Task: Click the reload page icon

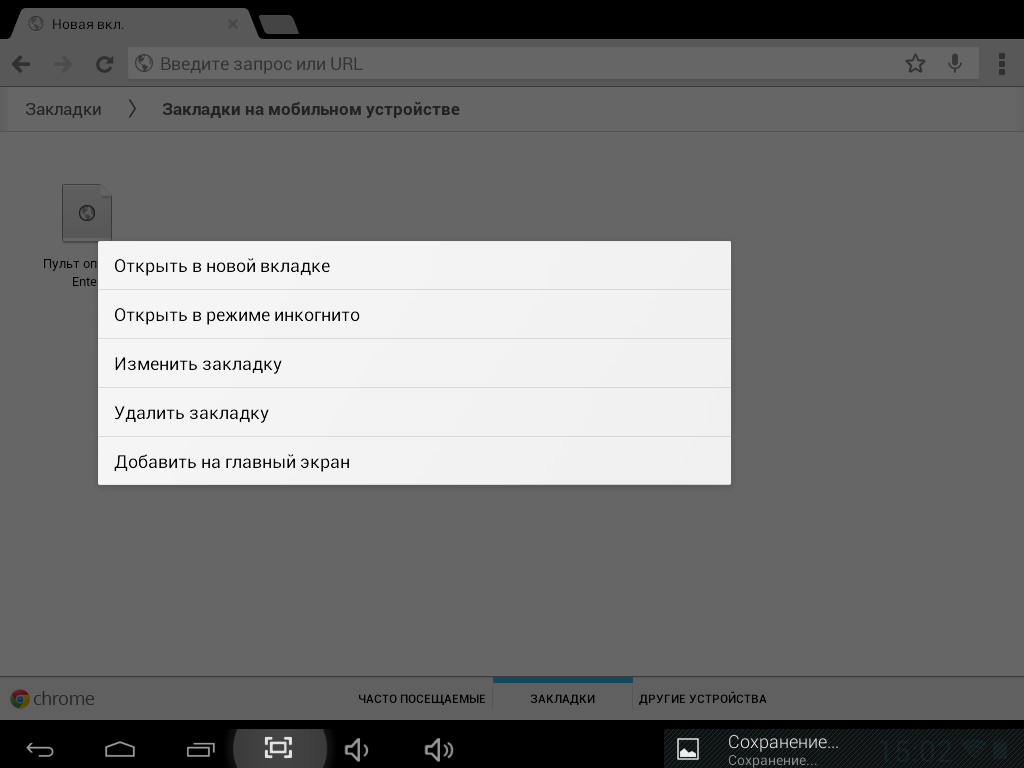Action: click(x=104, y=64)
